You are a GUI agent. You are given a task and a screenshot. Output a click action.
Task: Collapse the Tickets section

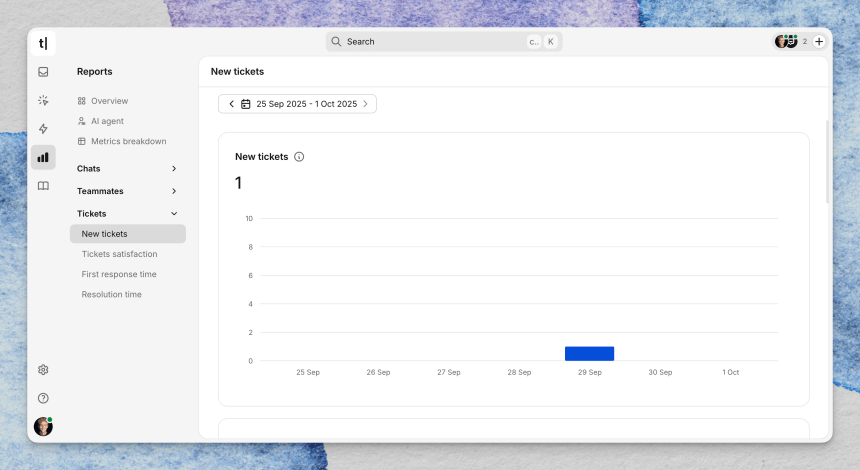coord(128,213)
